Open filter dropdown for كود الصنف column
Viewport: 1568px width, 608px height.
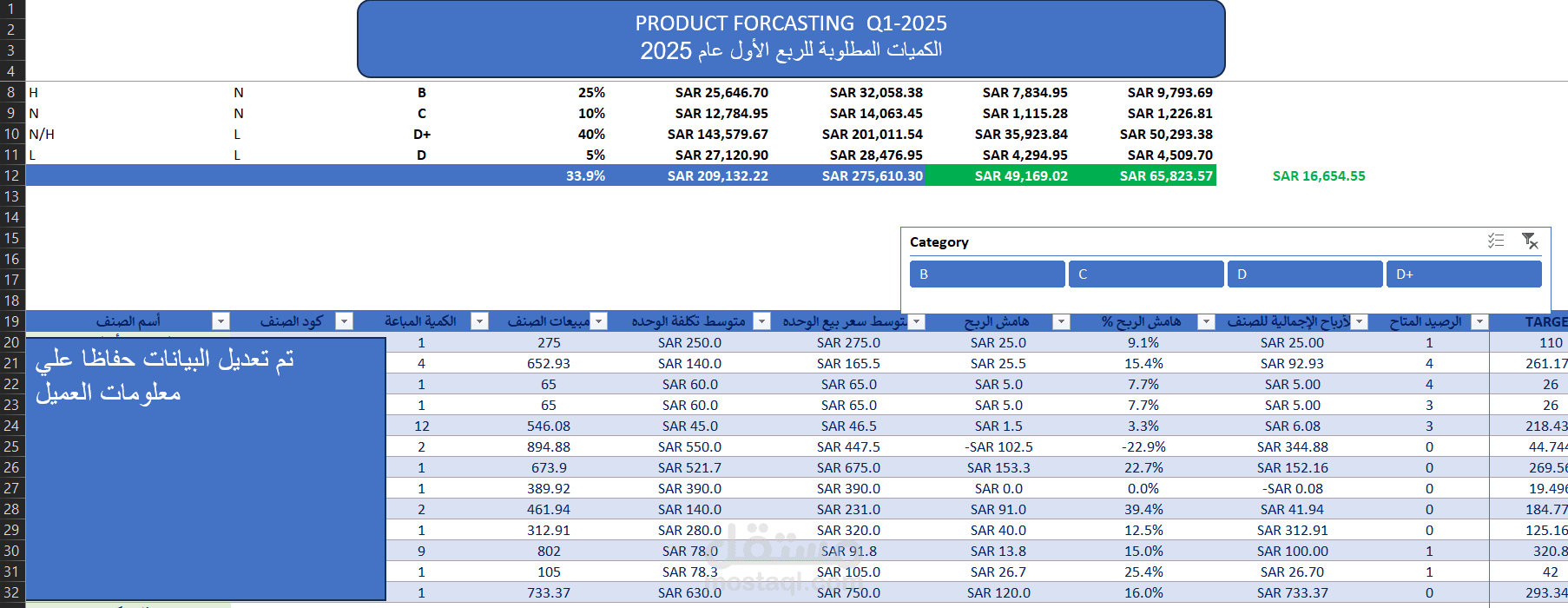pos(345,321)
